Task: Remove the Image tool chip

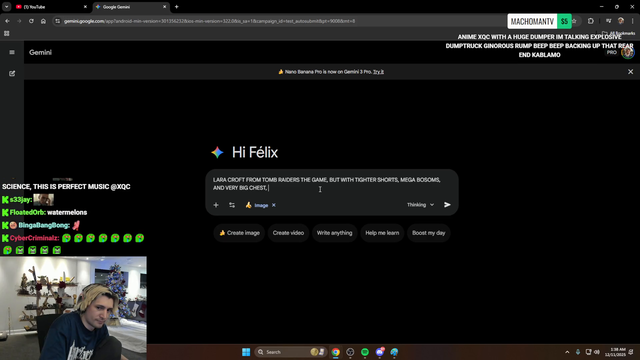Action: [274, 205]
